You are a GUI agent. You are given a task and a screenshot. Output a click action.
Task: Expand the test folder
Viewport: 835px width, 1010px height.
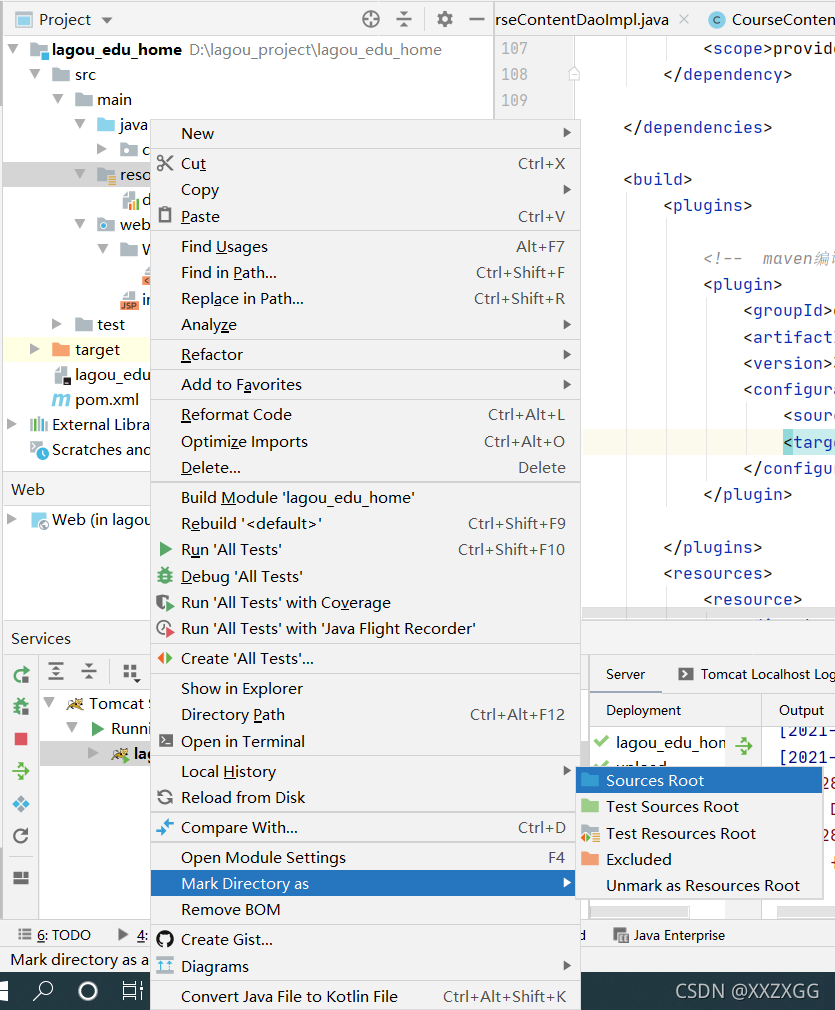click(x=57, y=323)
